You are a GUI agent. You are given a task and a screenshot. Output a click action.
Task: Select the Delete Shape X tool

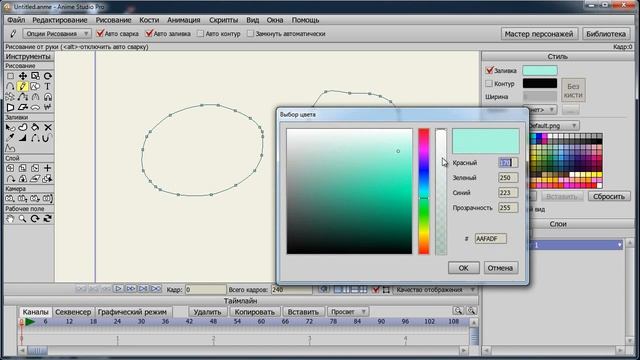(x=47, y=127)
